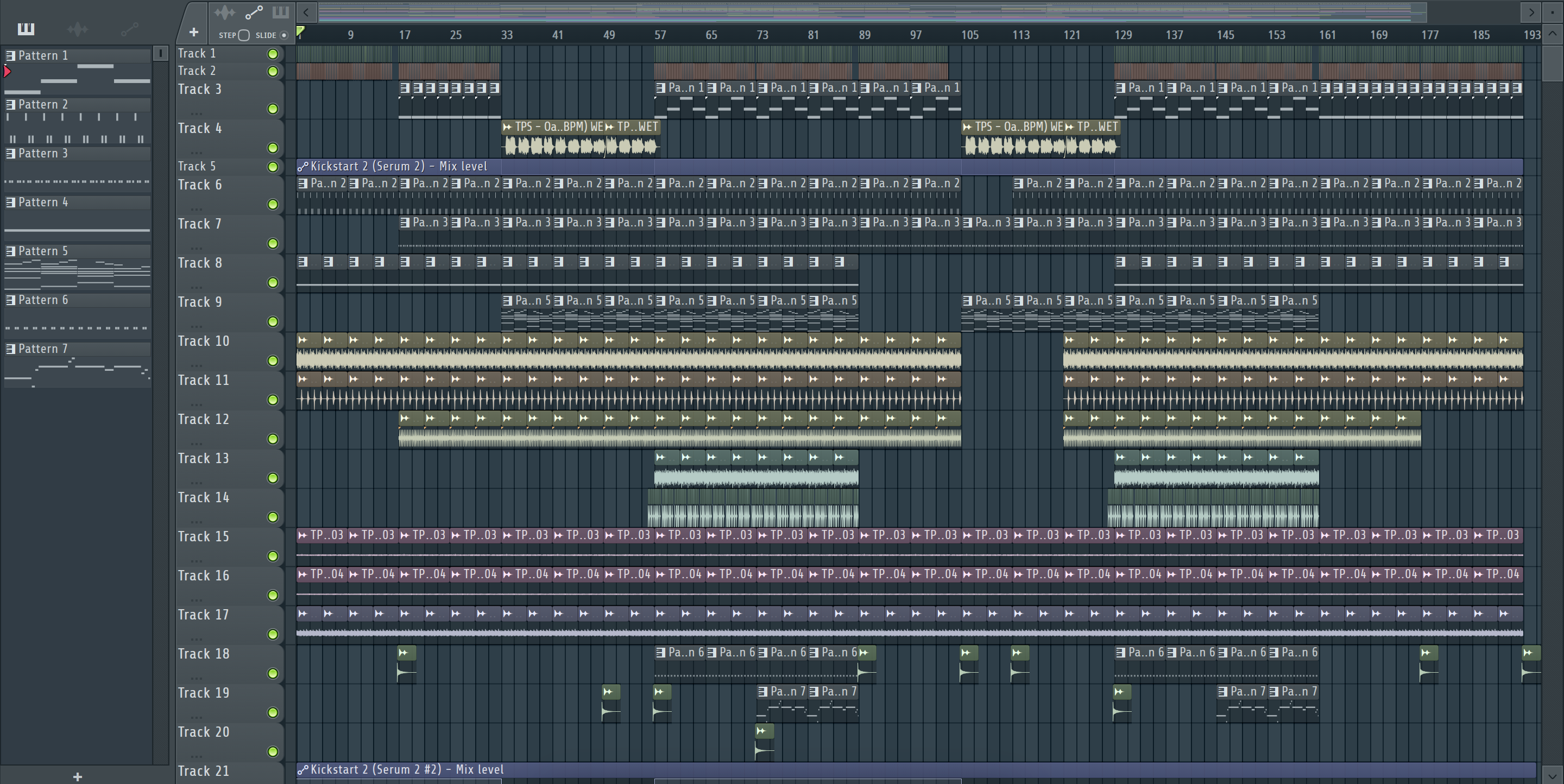Click the playlist overview minimap scrollbar
The width and height of the screenshot is (1564, 784).
pos(872,11)
